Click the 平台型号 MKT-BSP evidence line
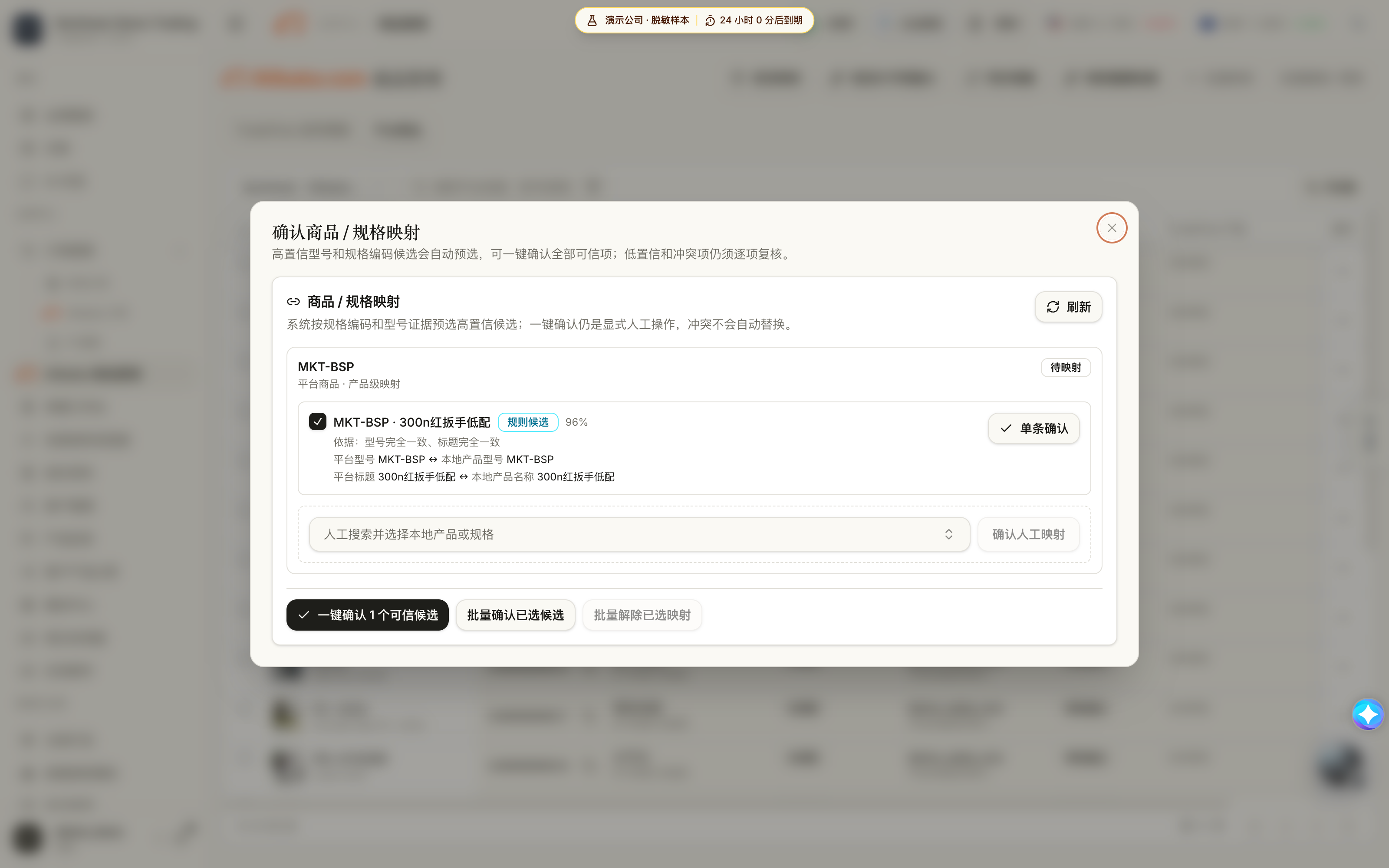 443,459
